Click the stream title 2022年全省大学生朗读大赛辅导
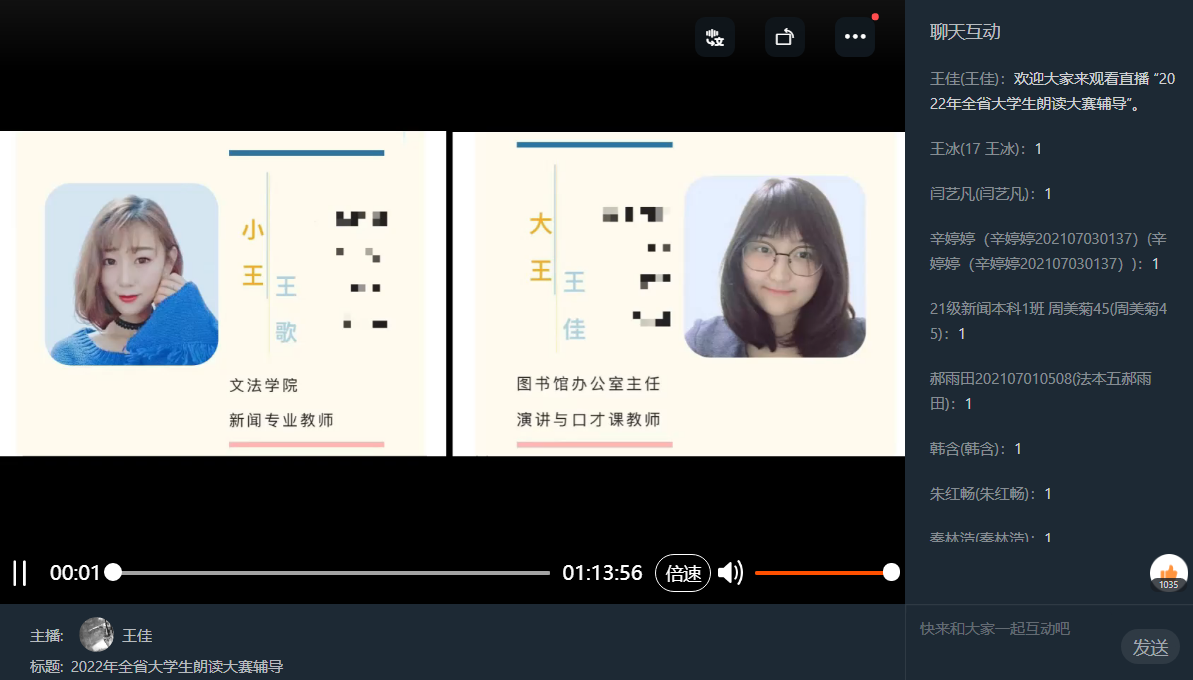The image size is (1193, 680). (176, 666)
